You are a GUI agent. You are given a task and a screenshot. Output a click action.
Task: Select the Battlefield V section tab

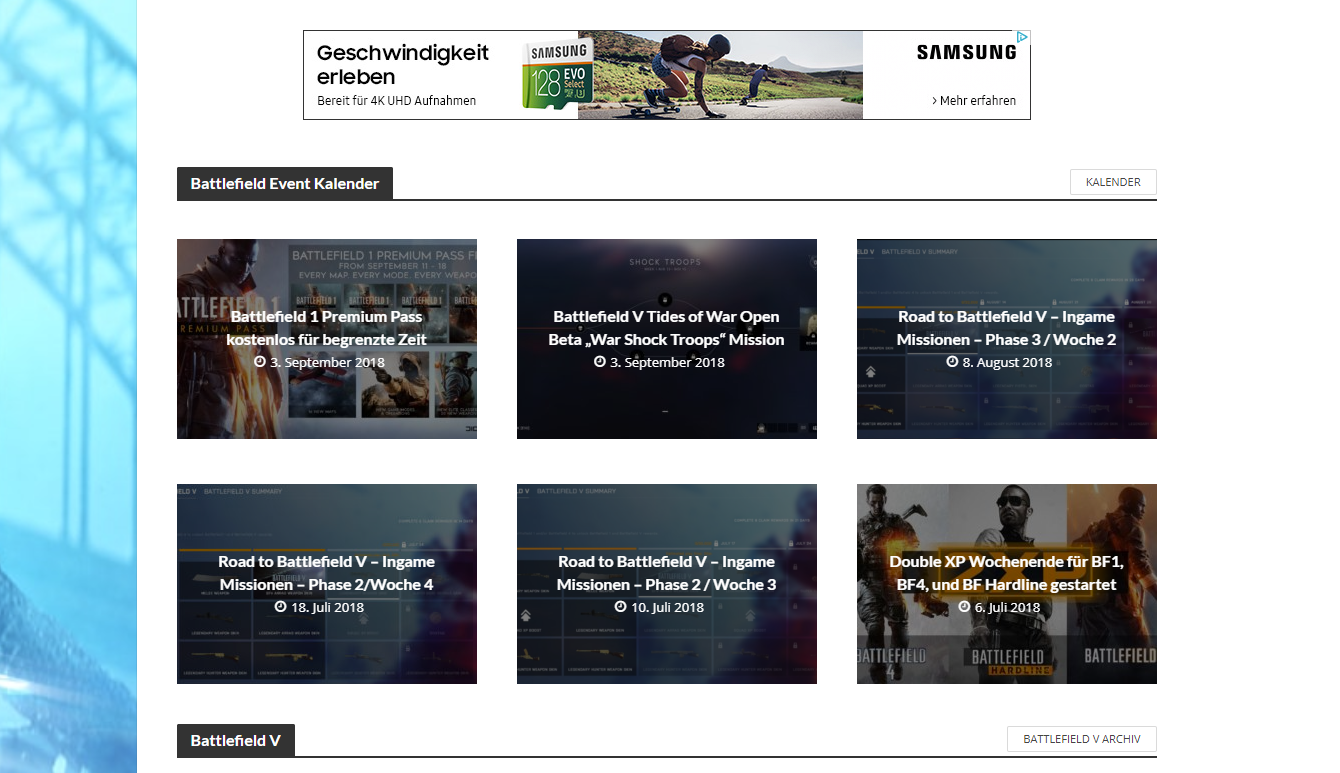(x=236, y=741)
